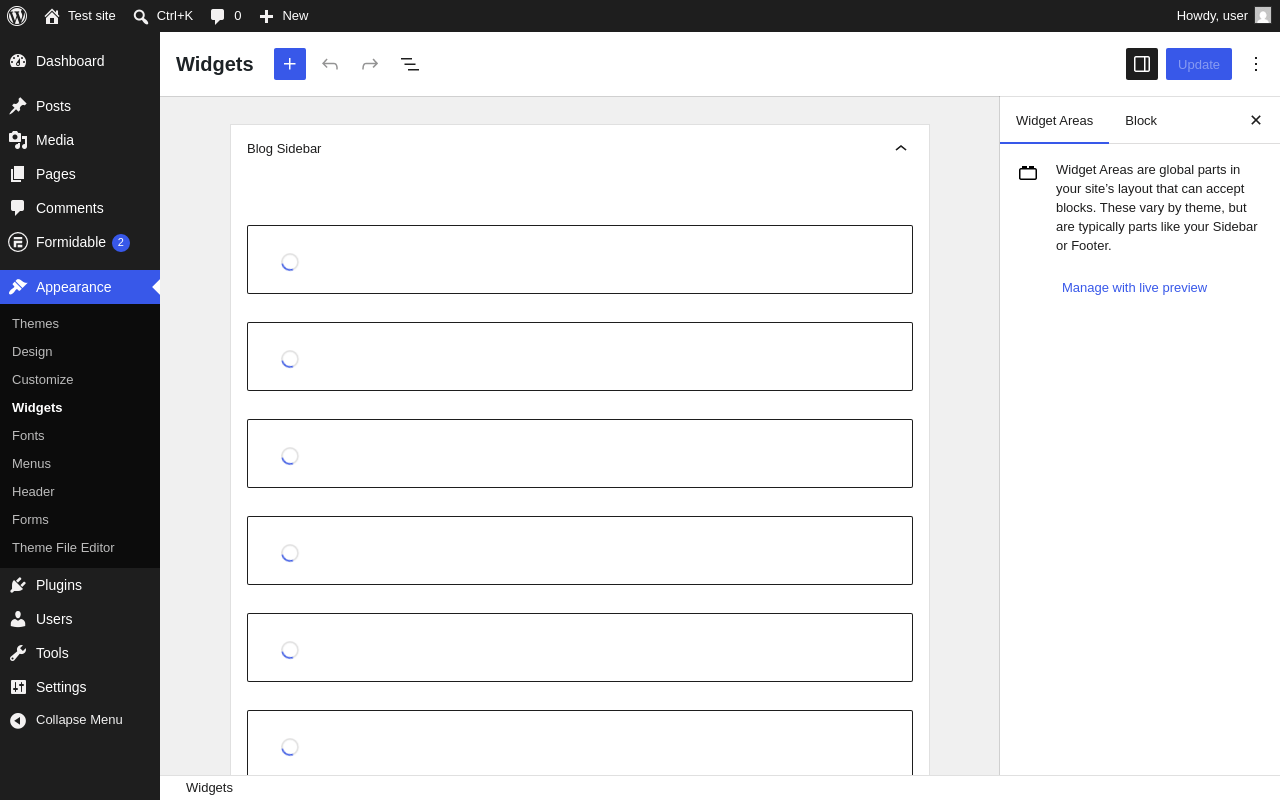Click the Redo arrow
Screen dimensions: 1280x800
[x=370, y=64]
